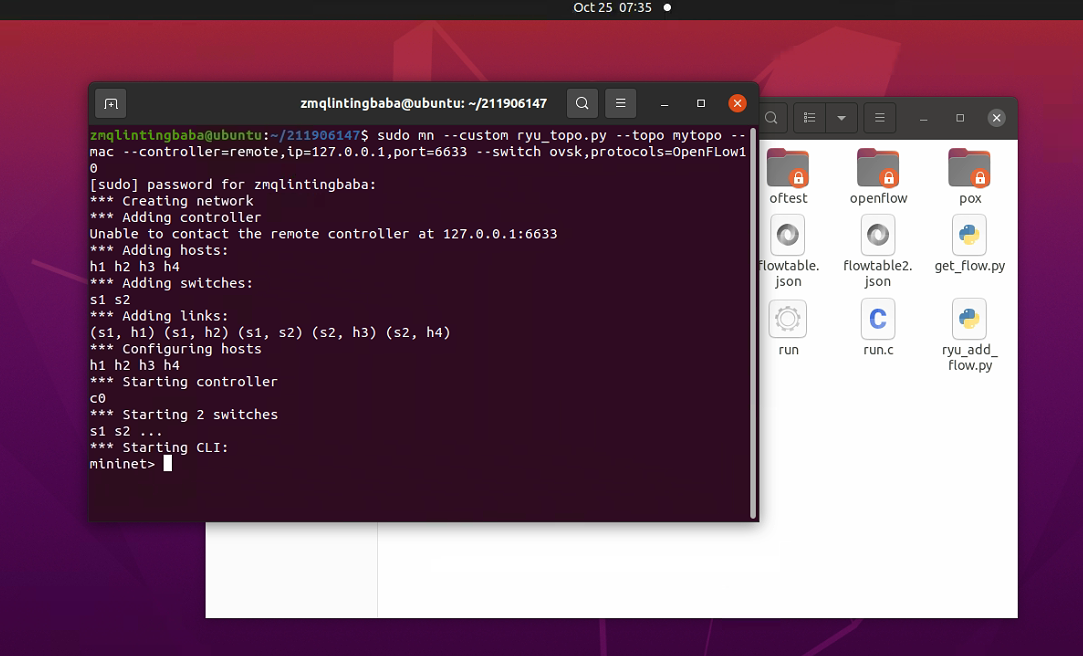Select the run executable file

pos(788,328)
